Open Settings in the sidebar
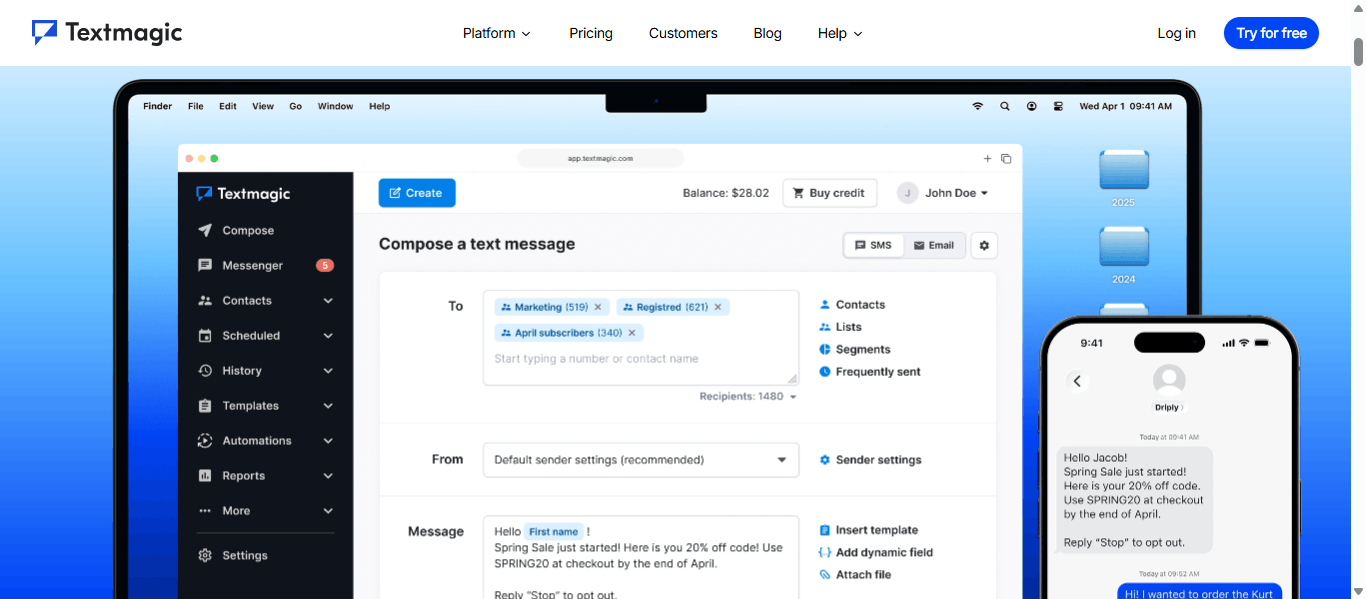The width and height of the screenshot is (1366, 599). [245, 556]
